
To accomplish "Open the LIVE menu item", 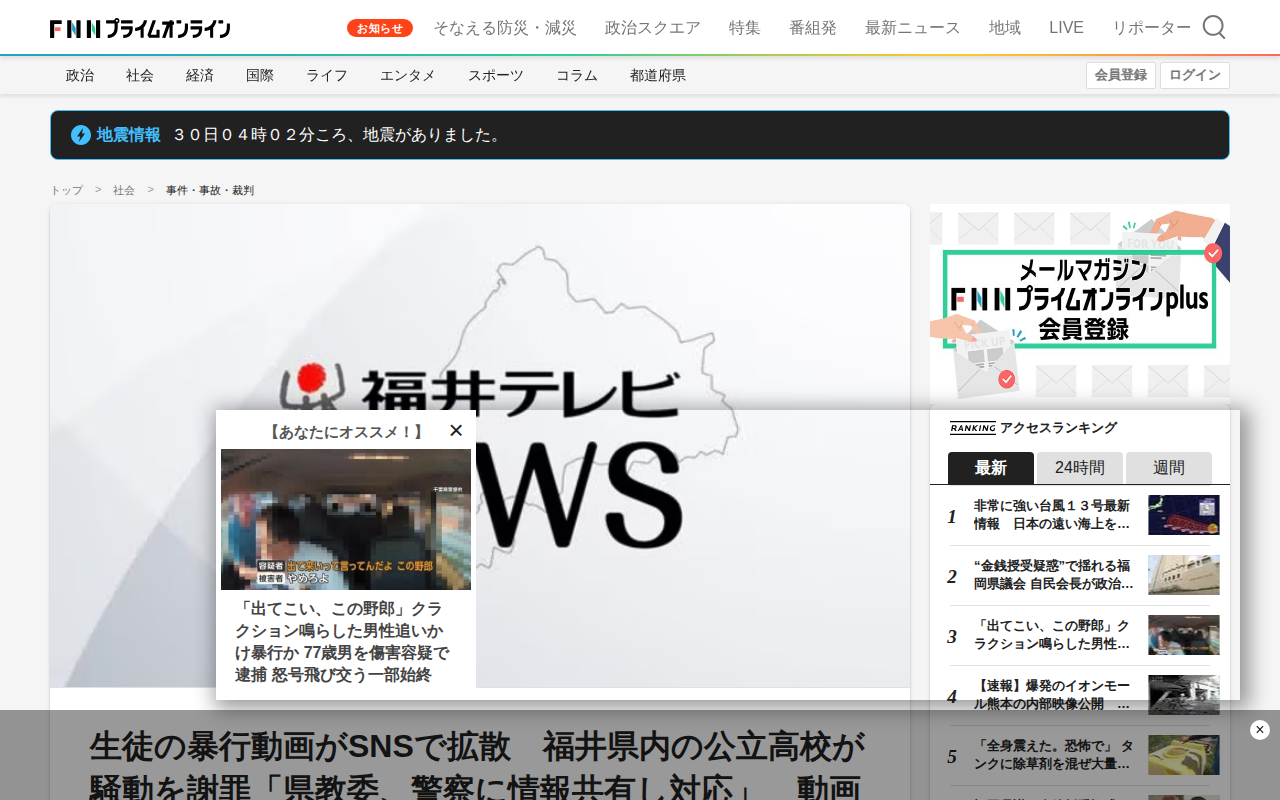I will coord(1066,28).
